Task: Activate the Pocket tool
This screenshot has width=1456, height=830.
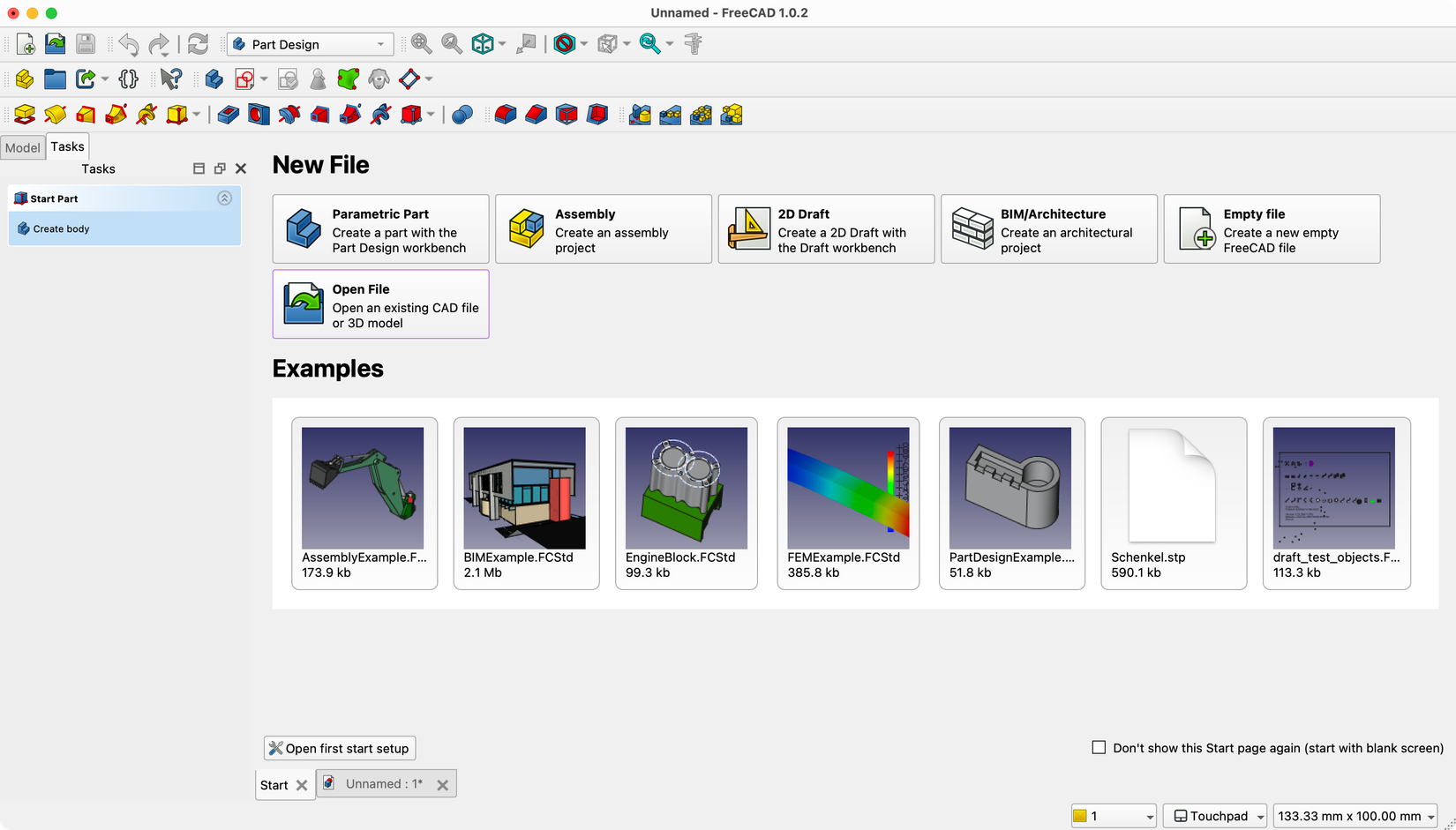Action: [x=227, y=115]
